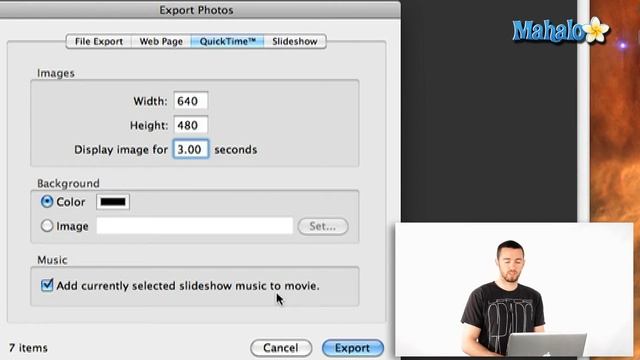This screenshot has height=360, width=640.
Task: Open the Web Page tab
Action: [x=161, y=42]
